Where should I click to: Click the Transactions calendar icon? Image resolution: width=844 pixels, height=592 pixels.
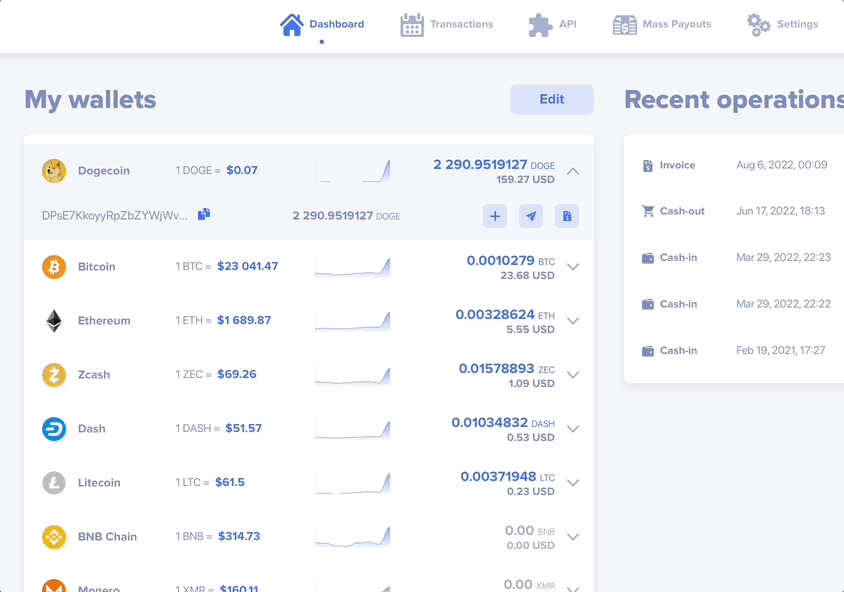[x=412, y=25]
